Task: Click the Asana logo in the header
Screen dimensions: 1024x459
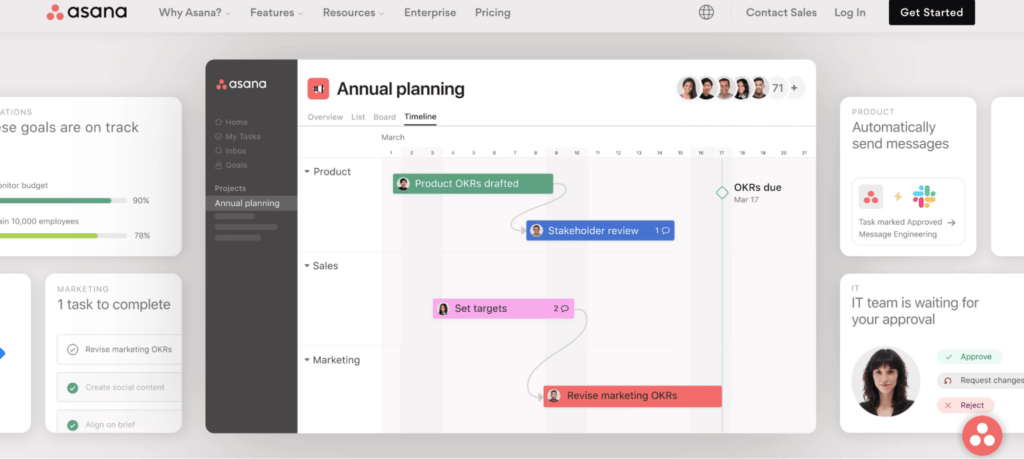Action: [x=87, y=12]
